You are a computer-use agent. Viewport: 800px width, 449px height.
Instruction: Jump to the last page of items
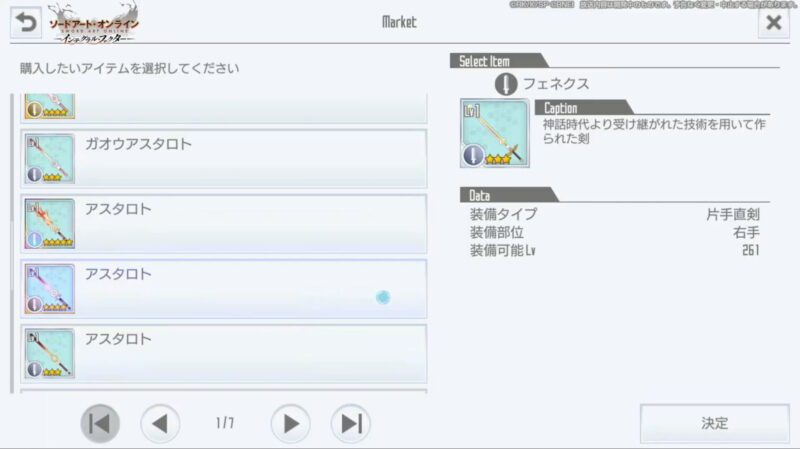click(x=351, y=423)
